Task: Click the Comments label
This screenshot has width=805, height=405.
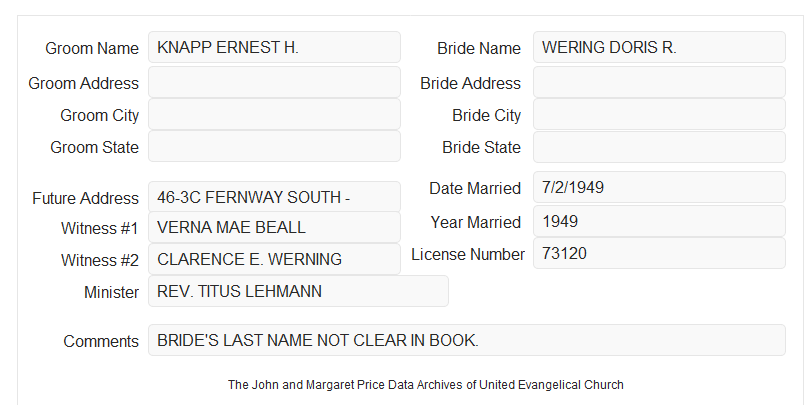Action: point(101,341)
